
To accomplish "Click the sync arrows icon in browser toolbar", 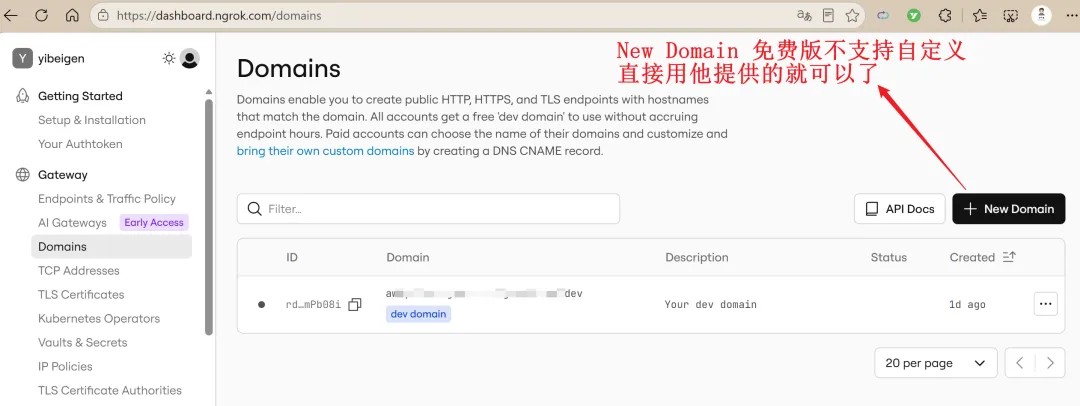I will pyautogui.click(x=882, y=15).
